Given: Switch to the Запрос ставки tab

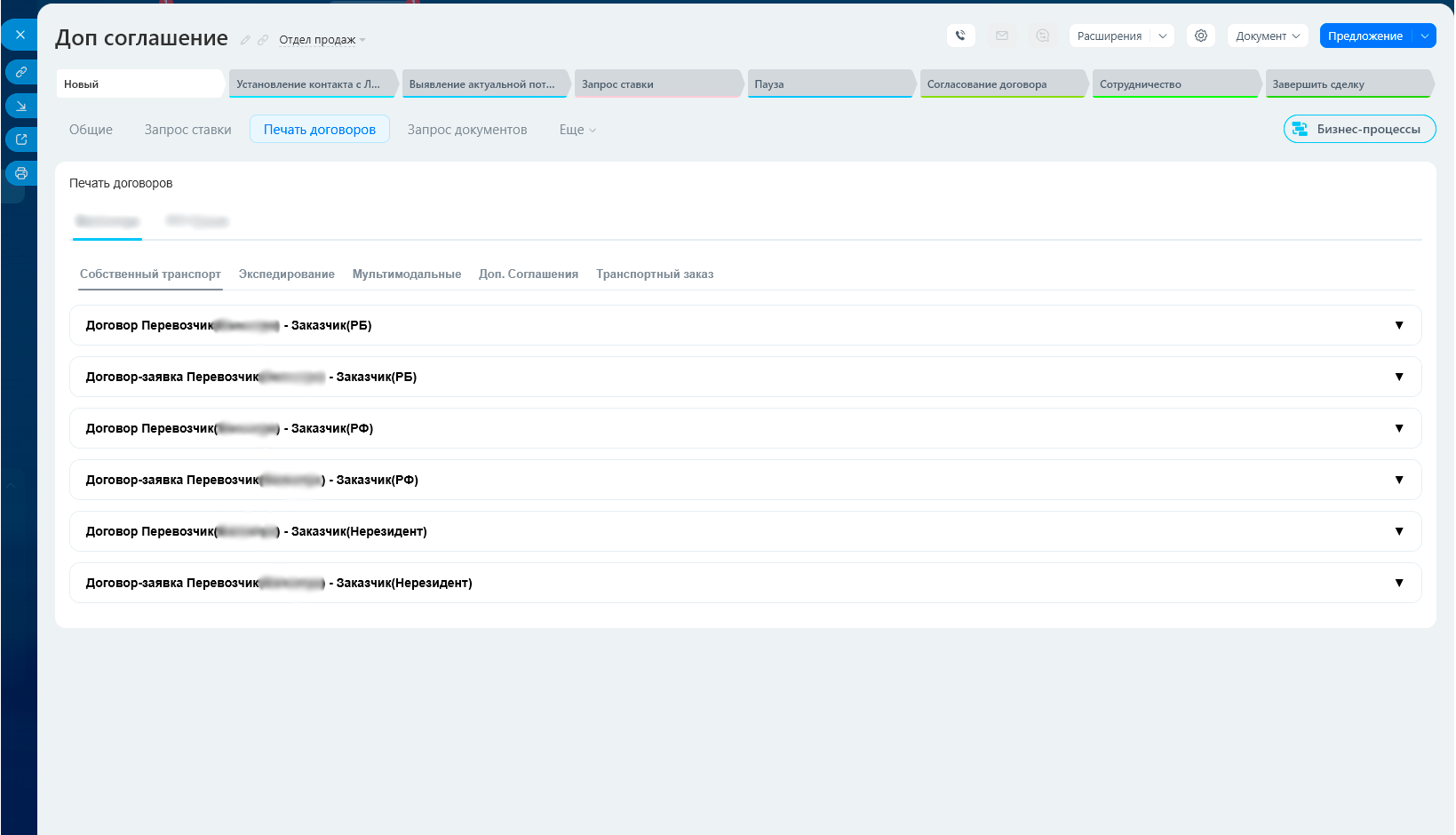Looking at the screenshot, I should (x=188, y=129).
